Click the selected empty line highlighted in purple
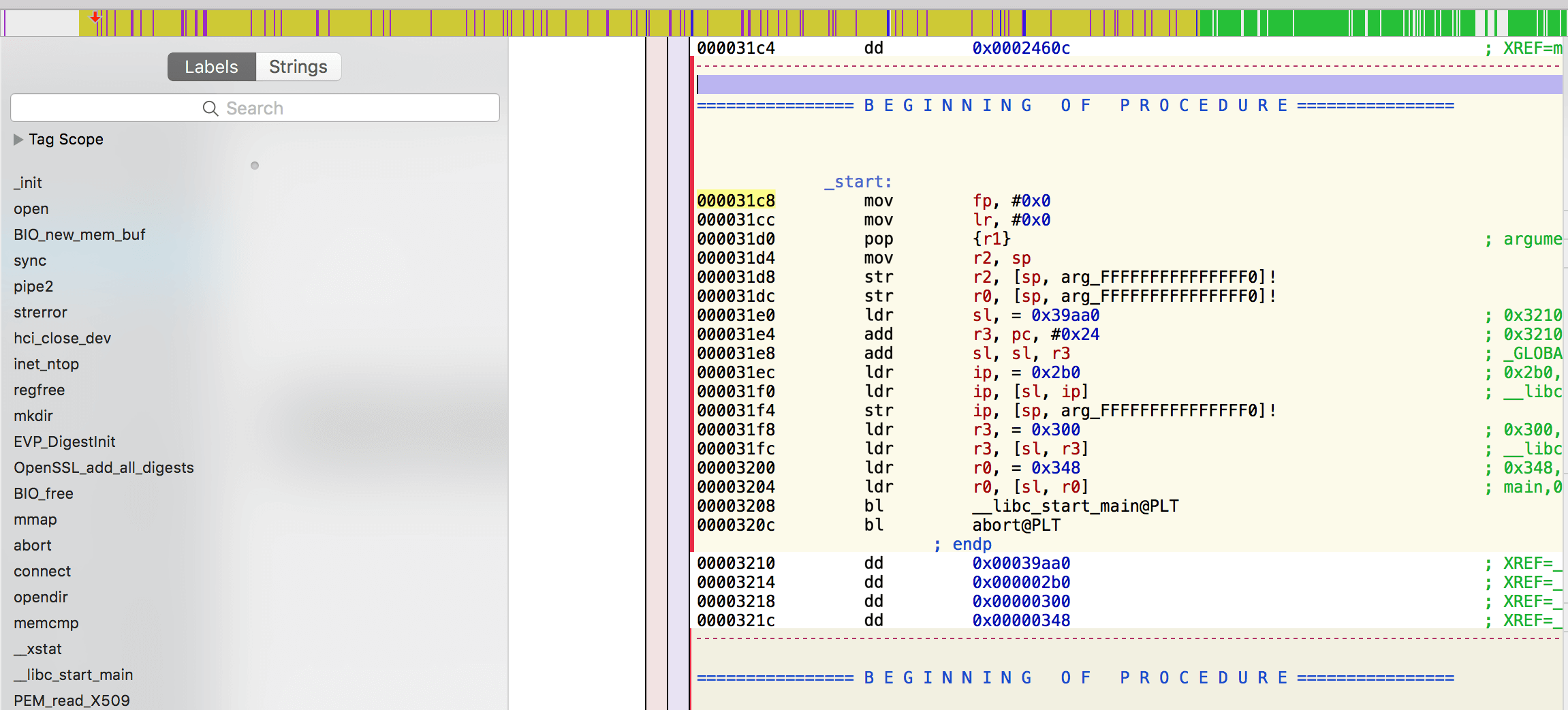This screenshot has width=1568, height=710. (1129, 84)
